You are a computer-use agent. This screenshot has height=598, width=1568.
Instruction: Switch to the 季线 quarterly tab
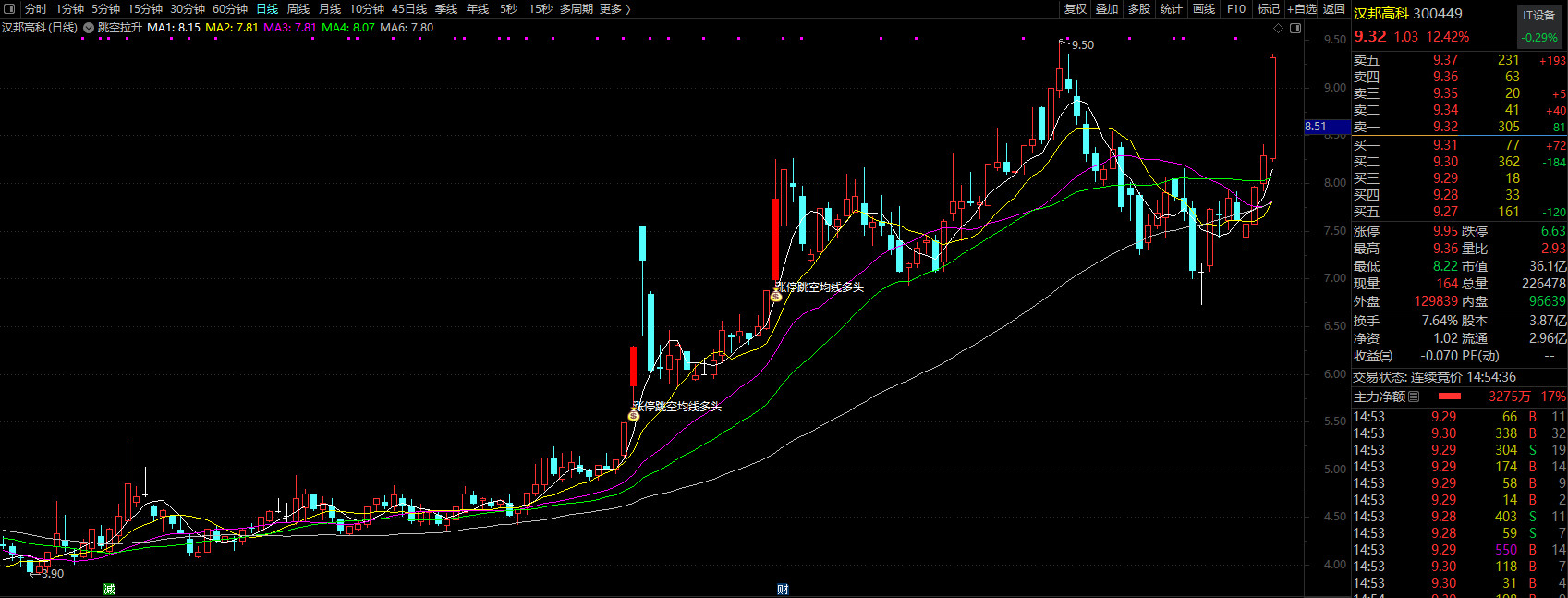[446, 8]
